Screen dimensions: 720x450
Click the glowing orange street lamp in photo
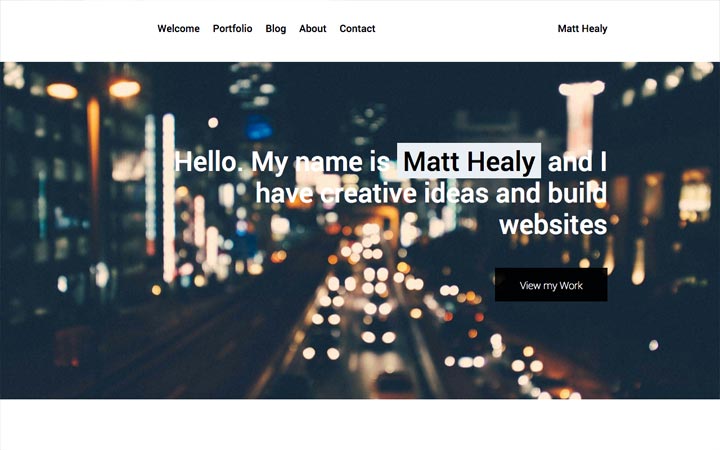point(124,88)
